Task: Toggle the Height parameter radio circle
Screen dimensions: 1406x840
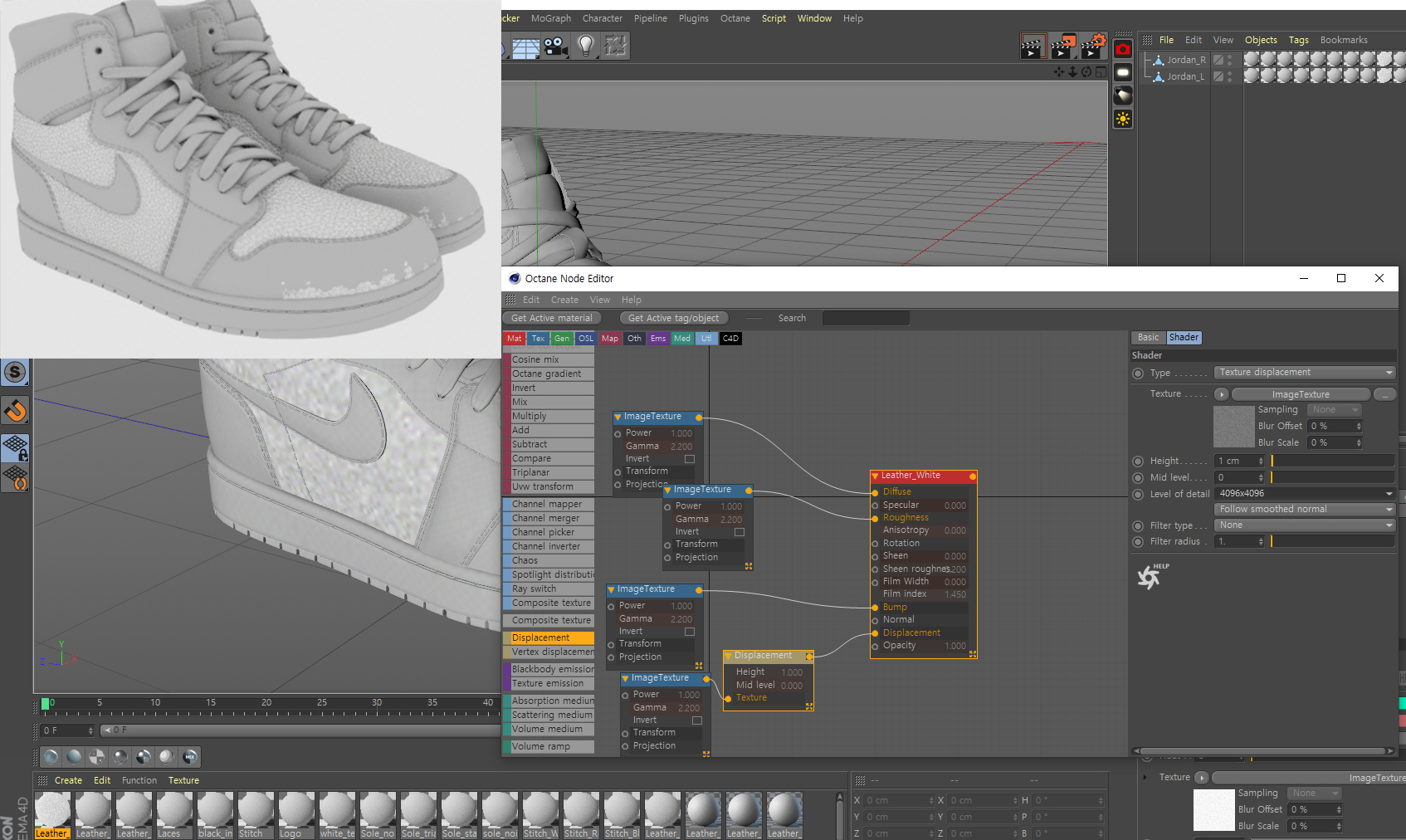Action: [x=1138, y=462]
